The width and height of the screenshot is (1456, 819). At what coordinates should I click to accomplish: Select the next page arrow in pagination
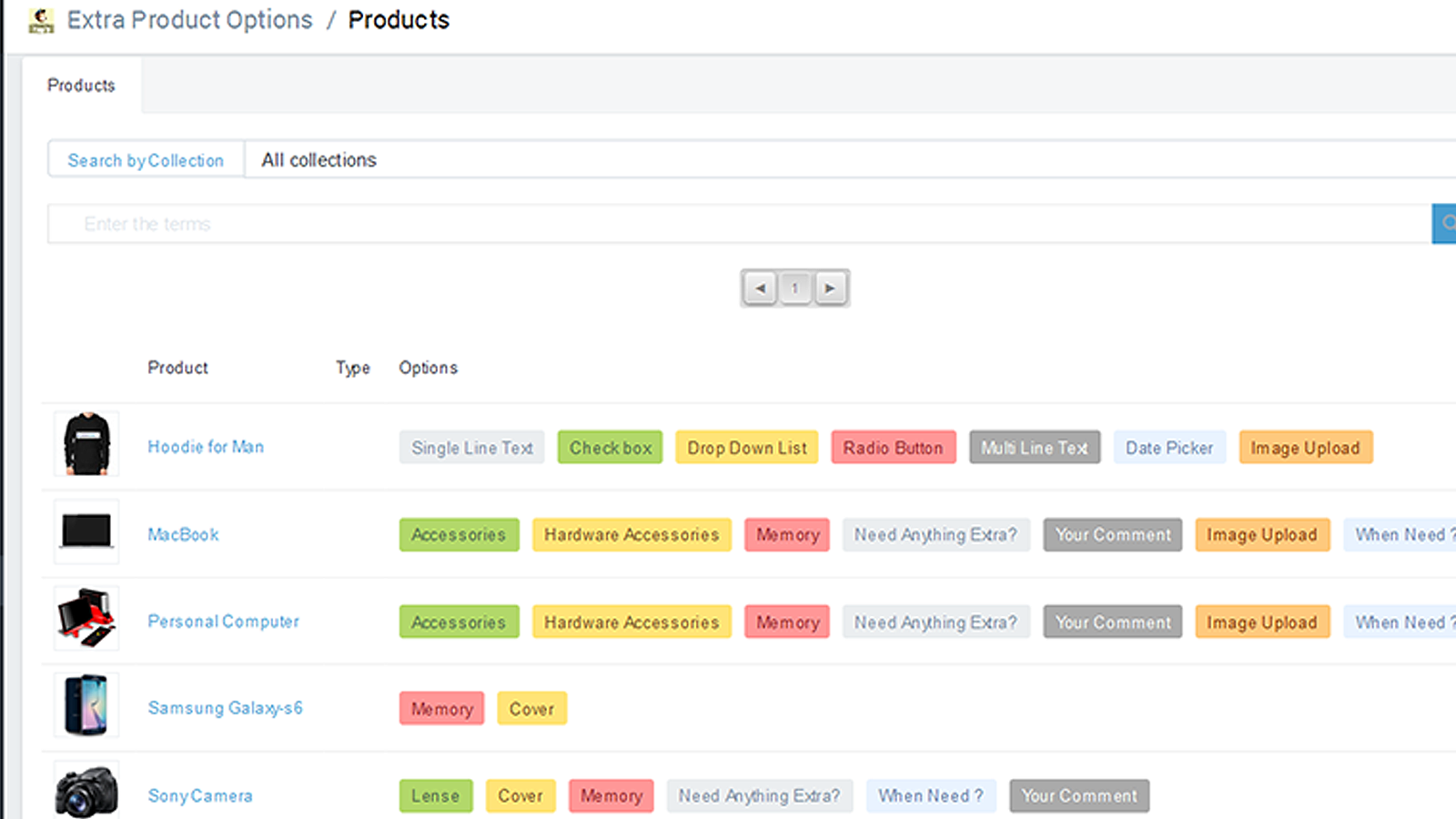click(830, 288)
